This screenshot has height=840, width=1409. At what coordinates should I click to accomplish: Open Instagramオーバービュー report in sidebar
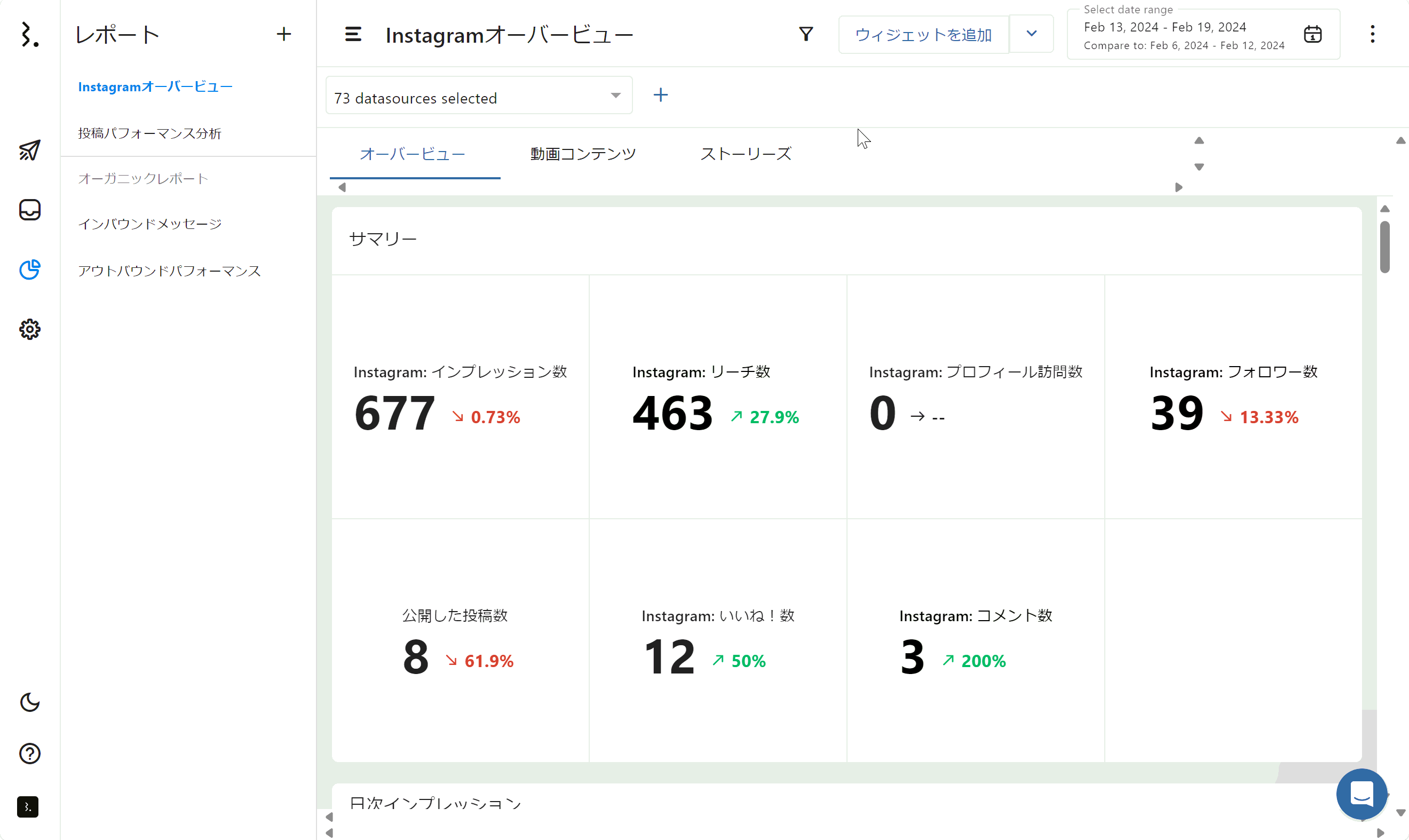tap(155, 86)
